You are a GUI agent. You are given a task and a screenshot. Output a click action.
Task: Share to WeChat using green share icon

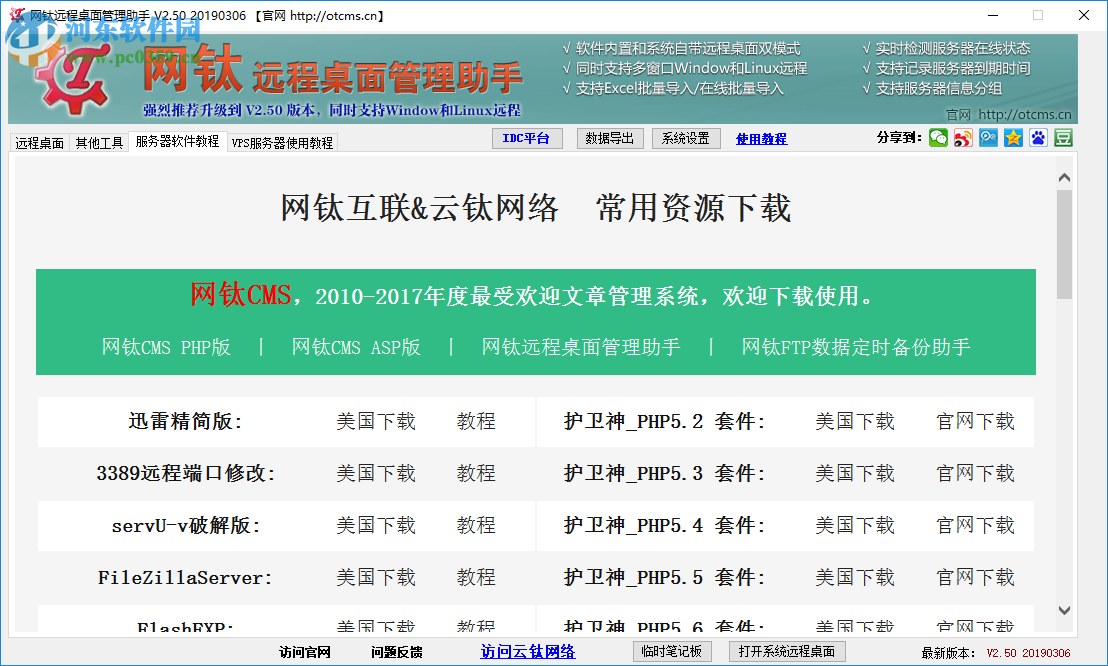click(x=938, y=137)
